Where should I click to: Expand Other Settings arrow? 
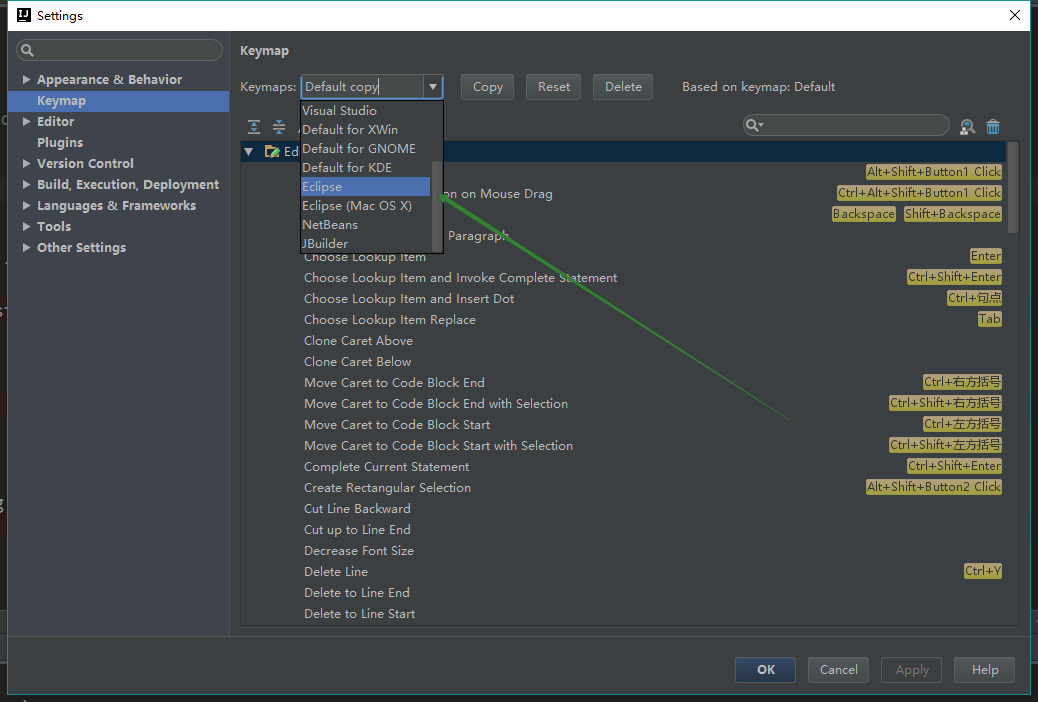pos(26,248)
